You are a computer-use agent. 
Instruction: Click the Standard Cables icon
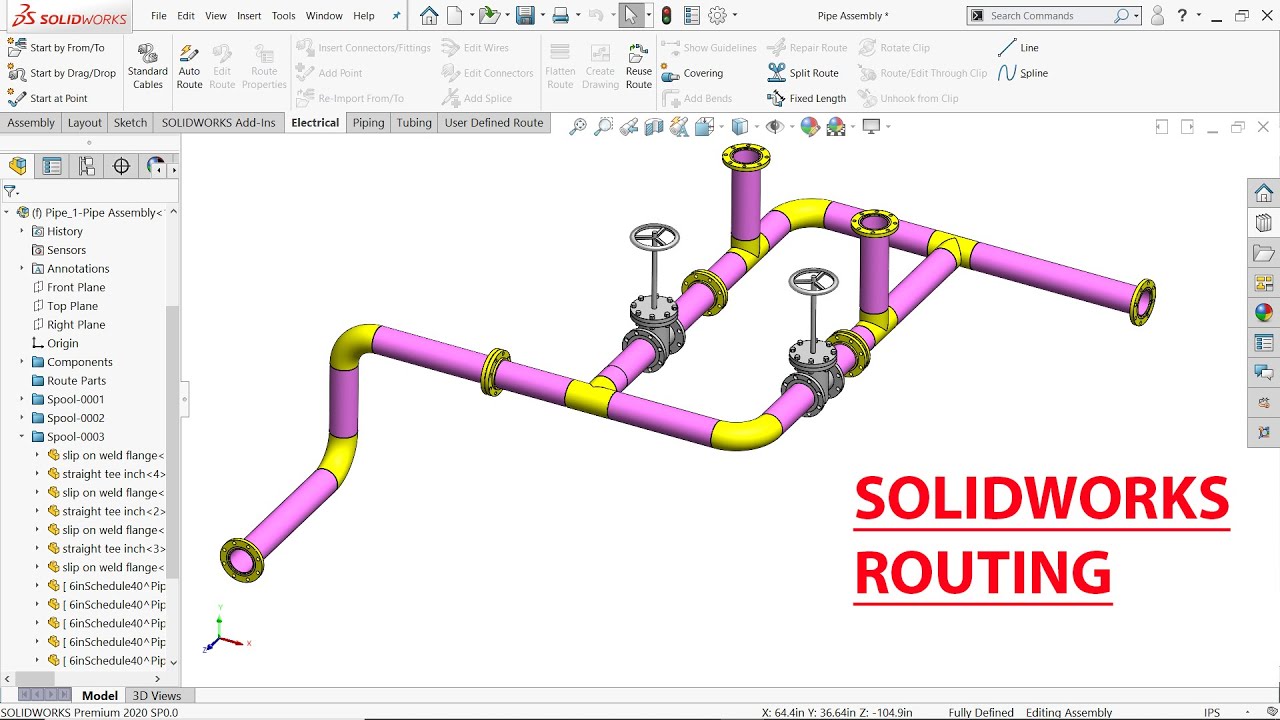pos(148,67)
